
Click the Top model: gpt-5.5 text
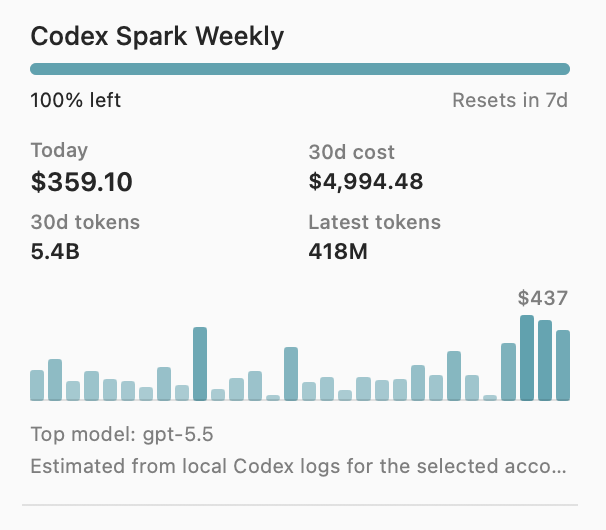pos(122,435)
